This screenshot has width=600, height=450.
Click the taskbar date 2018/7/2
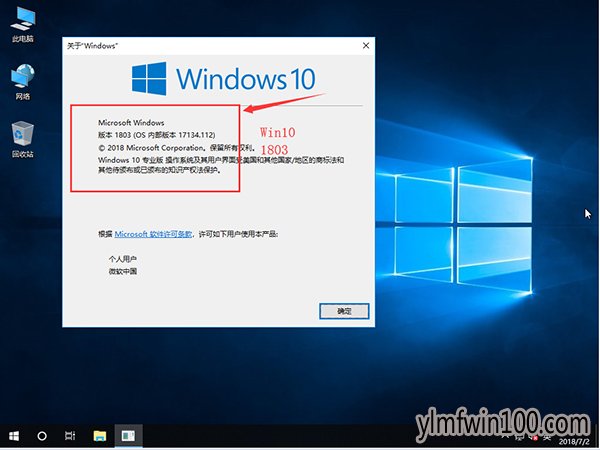click(x=574, y=442)
